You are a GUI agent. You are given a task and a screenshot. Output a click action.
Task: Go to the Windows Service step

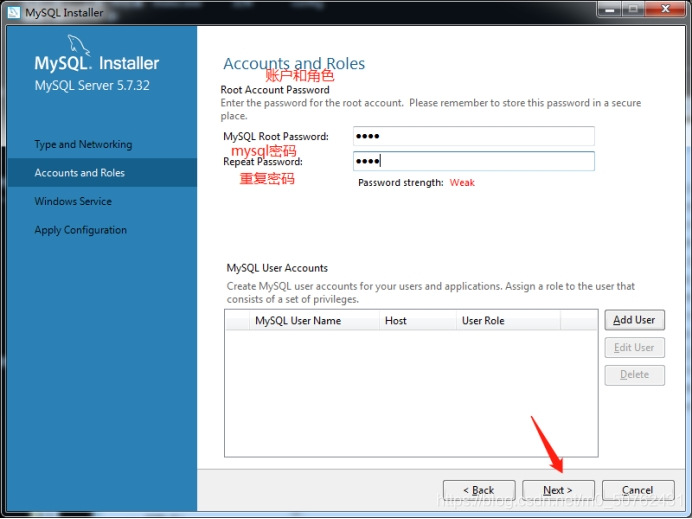[x=73, y=201]
